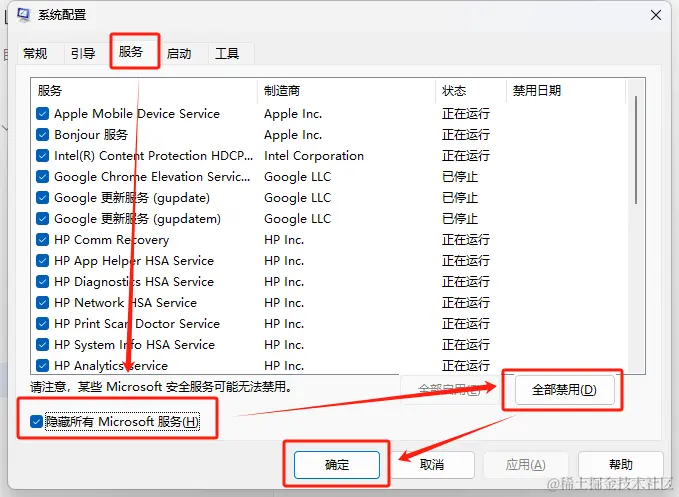Screen dimensions: 679x497
Task: Toggle HP Analytics service checkbox
Action: tap(42, 365)
